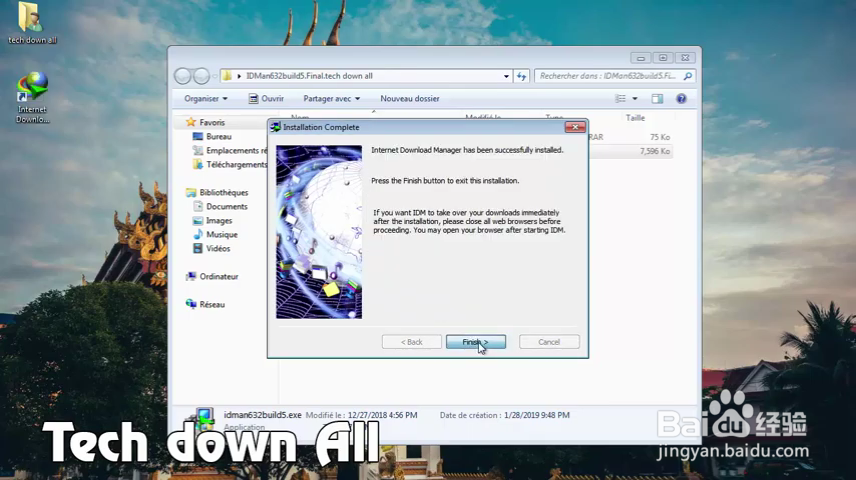The height and width of the screenshot is (480, 856).
Task: Click the 75 Ko file size cell
Action: (x=659, y=137)
